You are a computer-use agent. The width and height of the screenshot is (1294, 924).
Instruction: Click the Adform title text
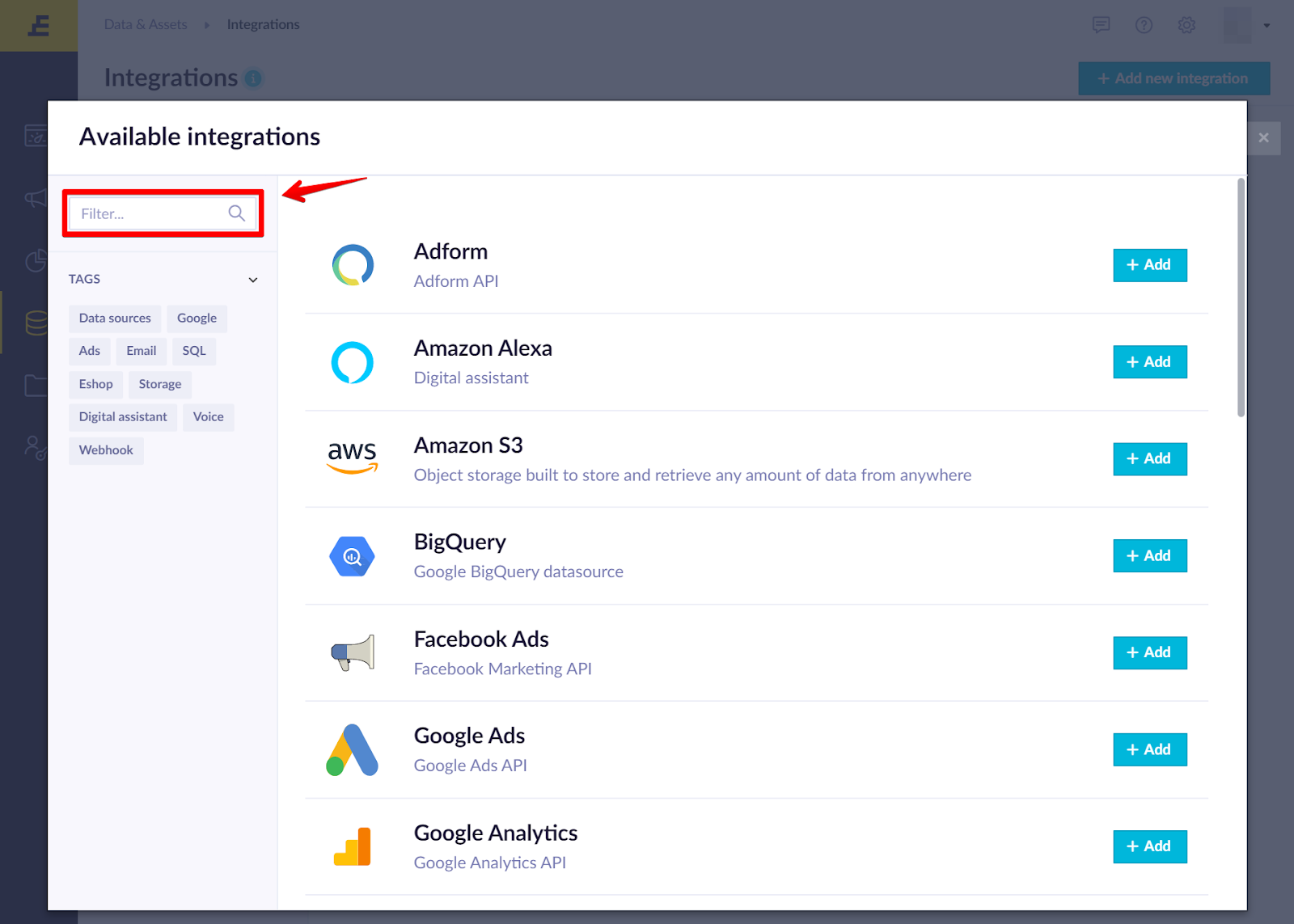click(x=450, y=251)
